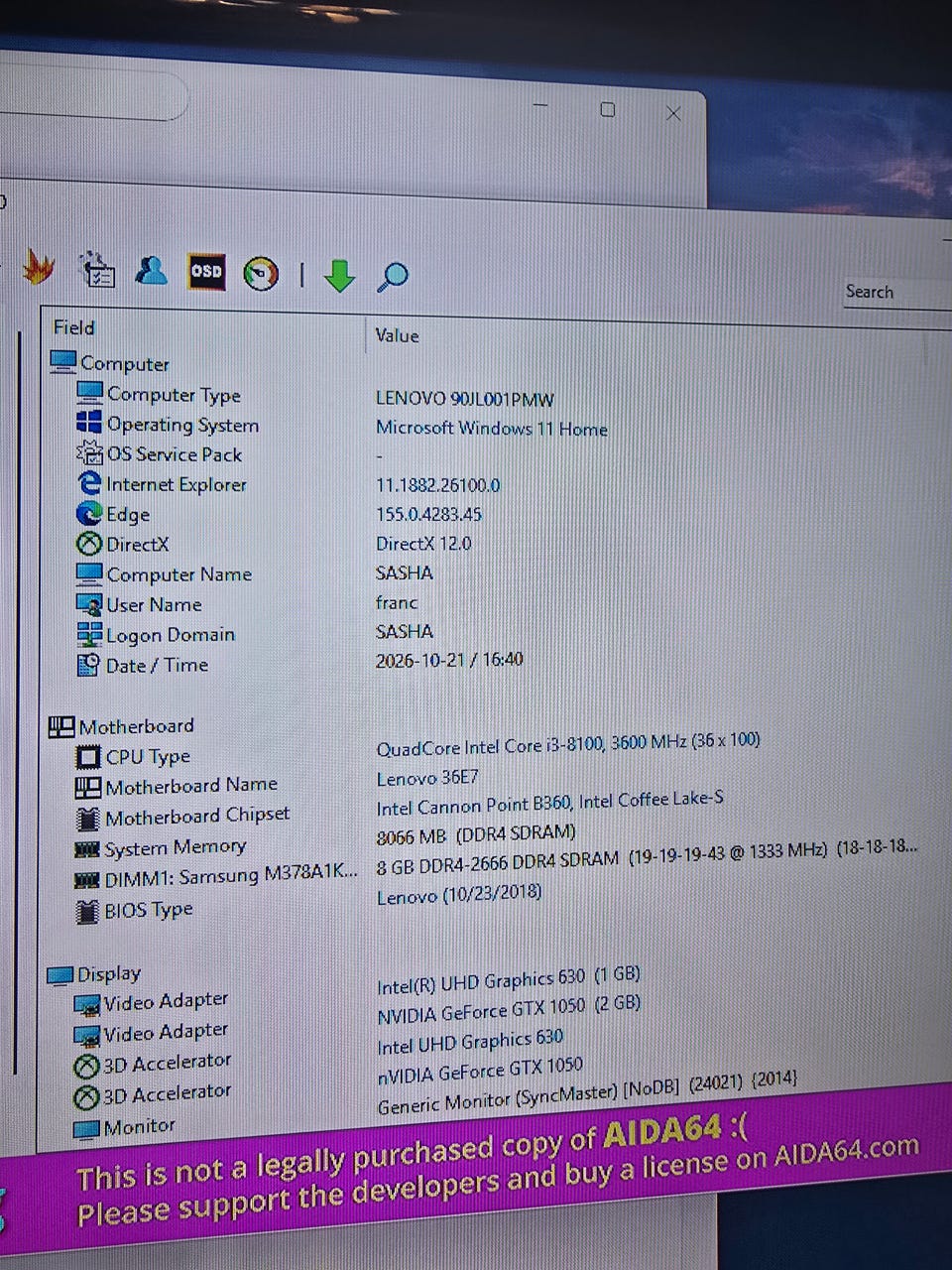Click the magnifying glass search icon
Viewport: 952px width, 1270px height.
click(393, 277)
